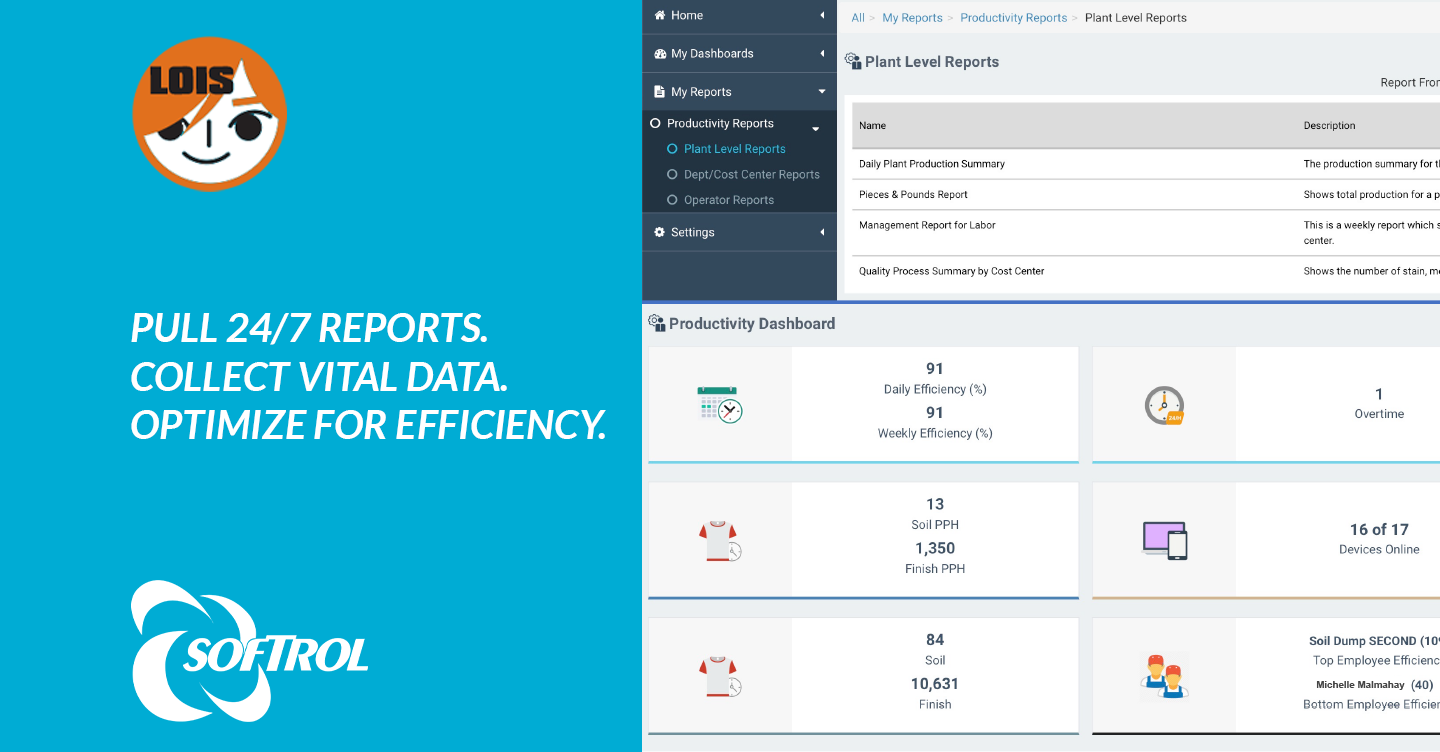This screenshot has height=752, width=1440.
Task: Open Productivity Reports sidebar section
Action: pos(720,124)
